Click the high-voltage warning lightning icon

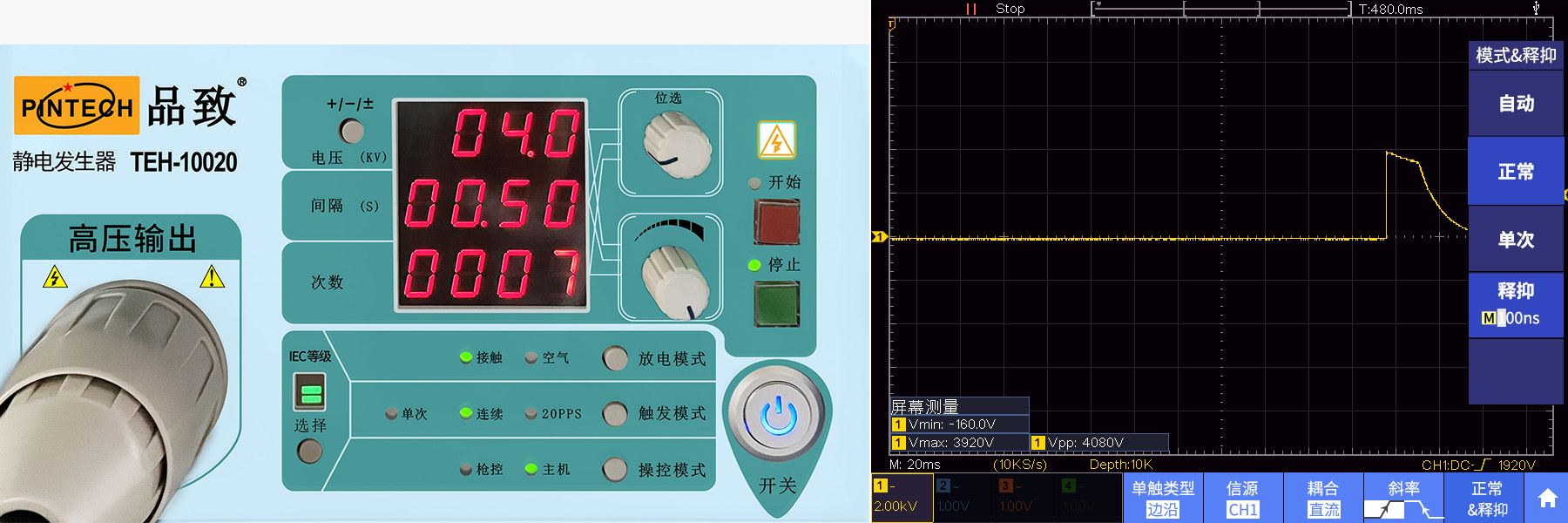click(776, 140)
